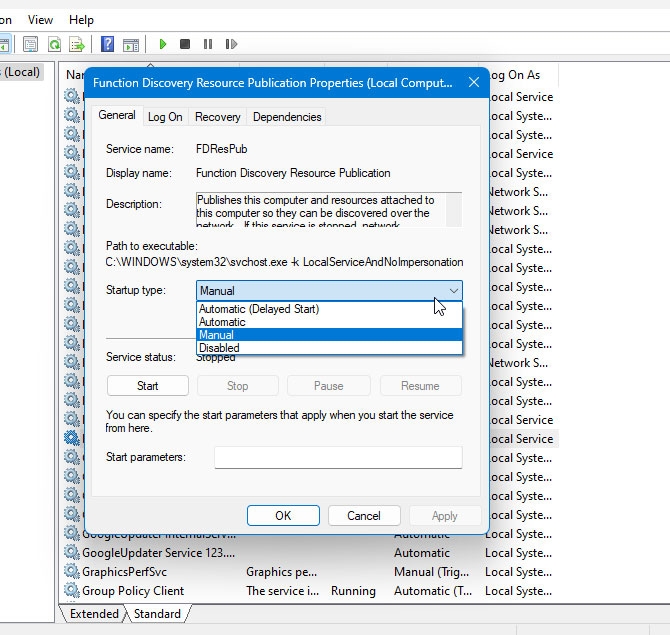670x635 pixels.
Task: Open the Dependencies tab
Action: [287, 117]
